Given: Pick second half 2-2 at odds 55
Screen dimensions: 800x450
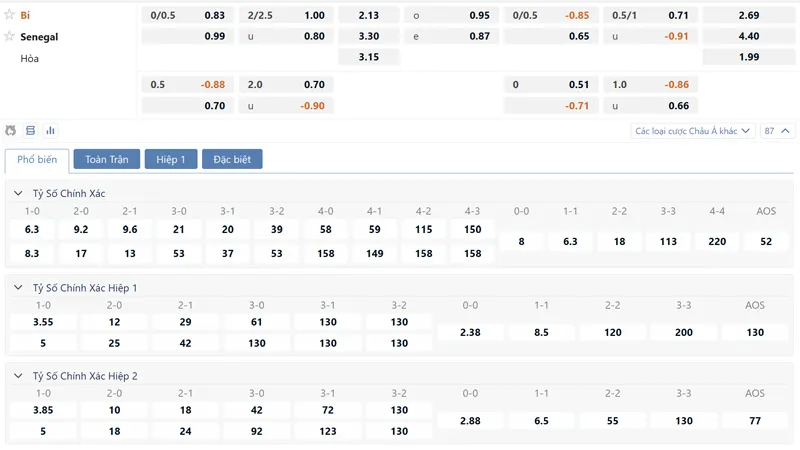Looking at the screenshot, I should [x=612, y=421].
